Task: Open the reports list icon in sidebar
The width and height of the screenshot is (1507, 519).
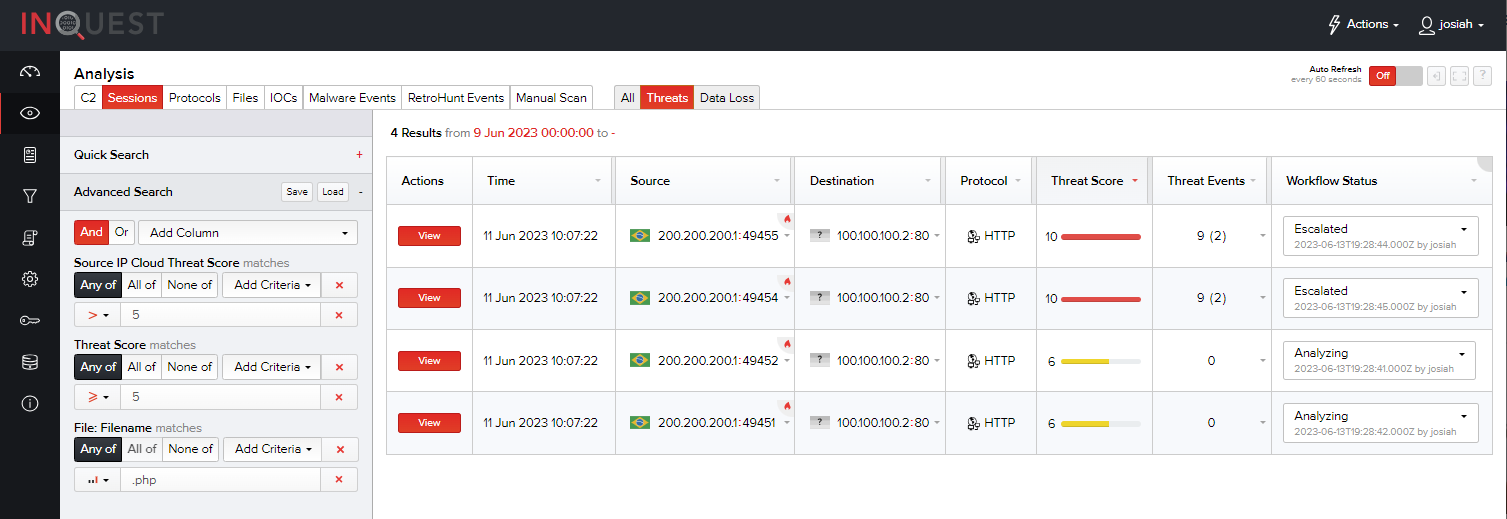Action: pos(29,155)
